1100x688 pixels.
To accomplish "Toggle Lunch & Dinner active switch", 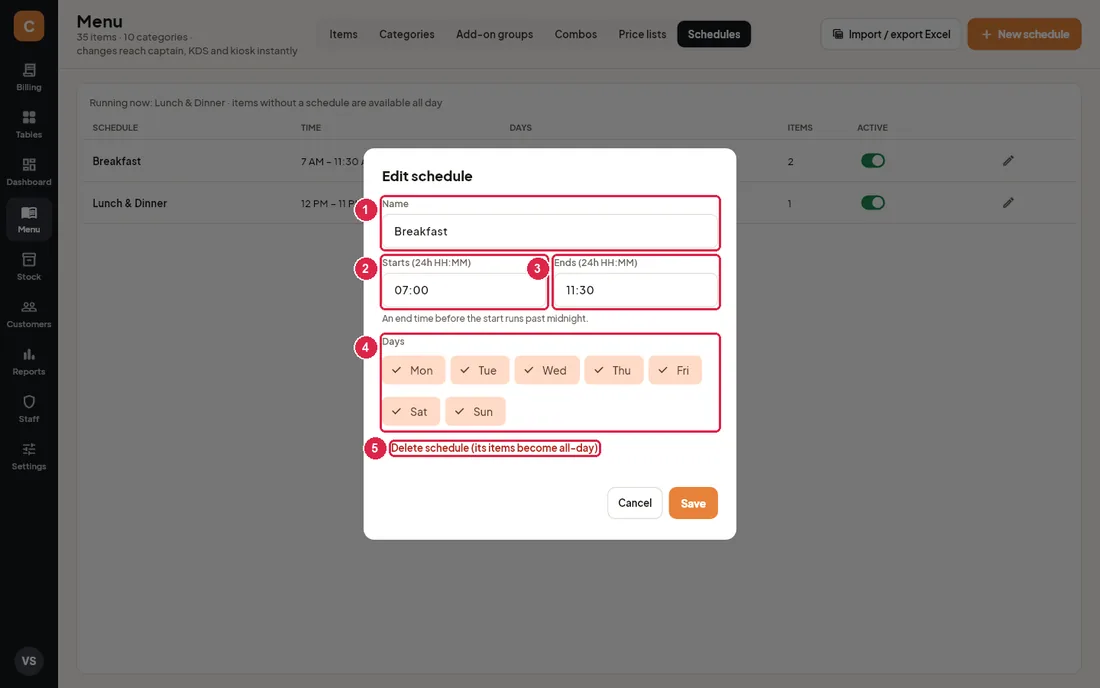I will 873,203.
